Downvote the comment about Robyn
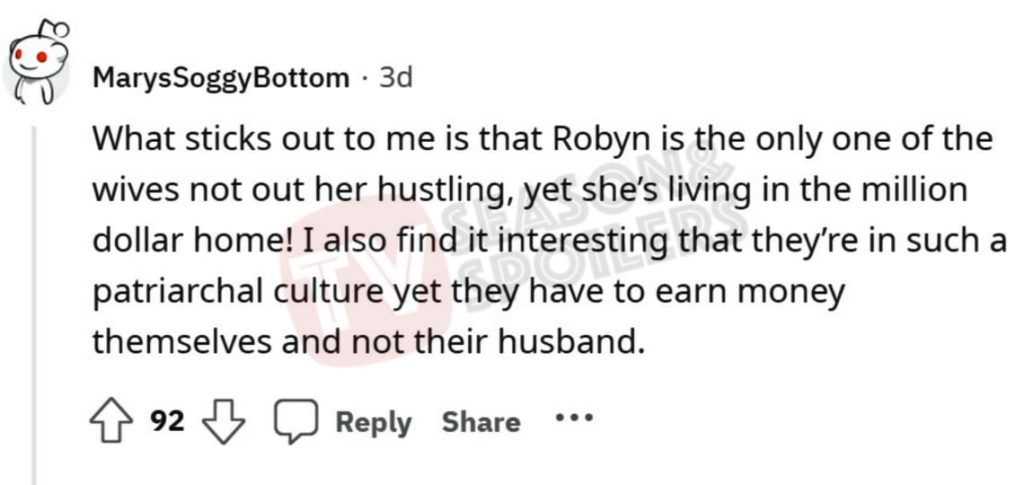 click(x=224, y=422)
